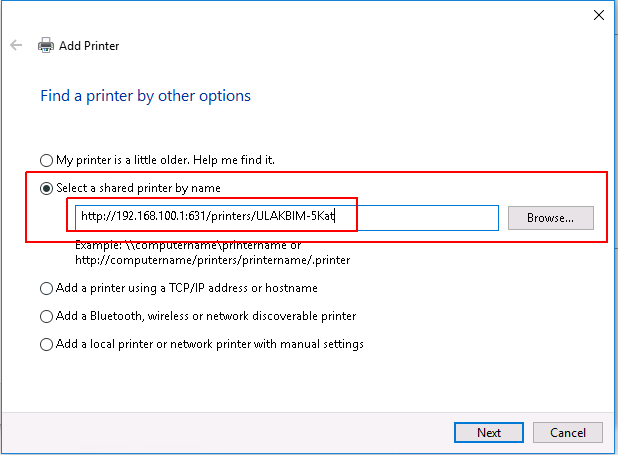Click the 'Add a local printer' option label text
Viewport: 618px width, 455px height.
(x=210, y=344)
